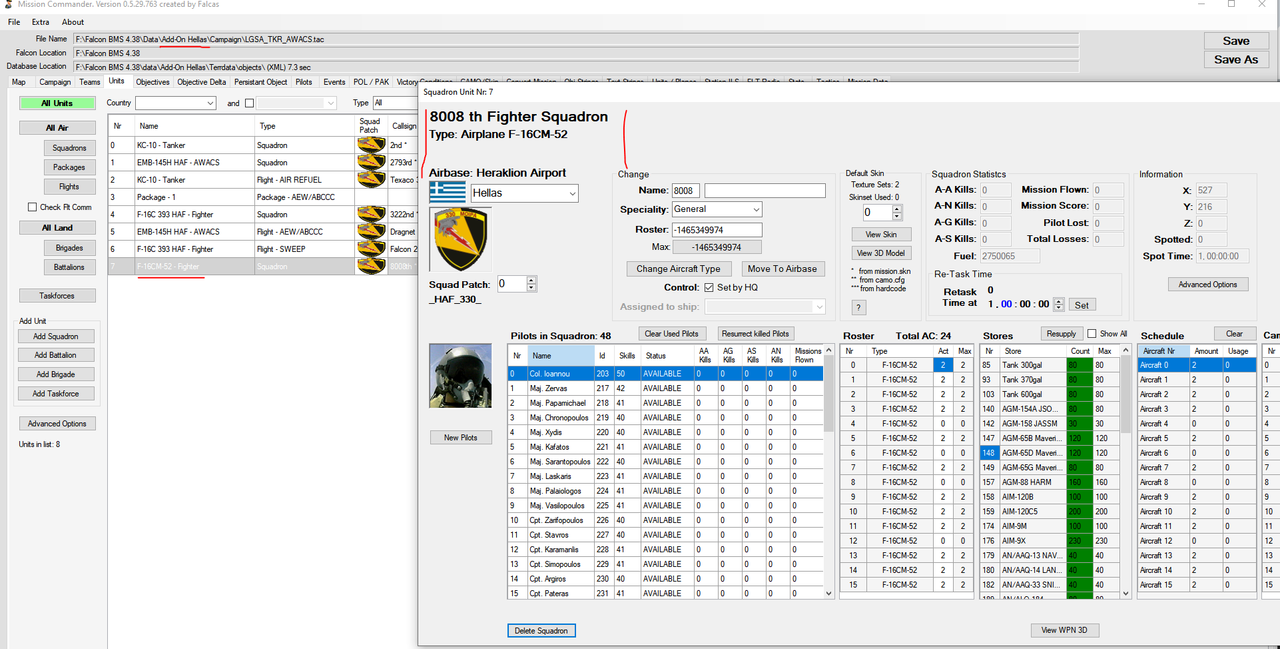The width and height of the screenshot is (1280, 649).
Task: Click the large squadron emblem patch image
Action: [x=460, y=239]
